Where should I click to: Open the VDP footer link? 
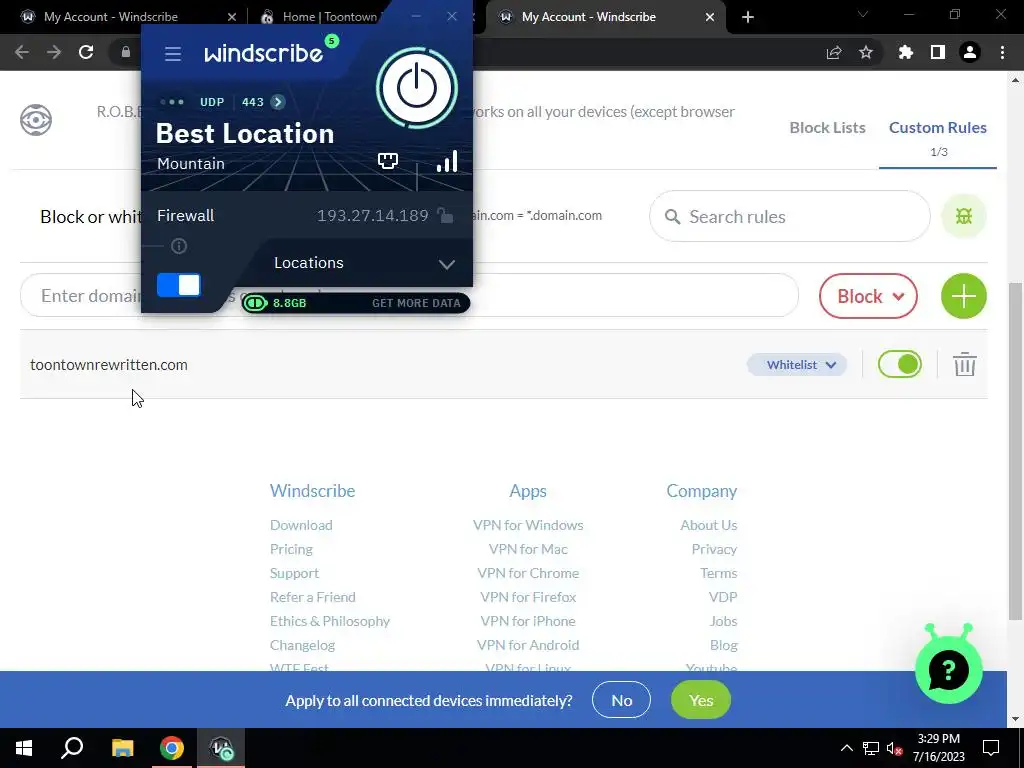click(723, 597)
